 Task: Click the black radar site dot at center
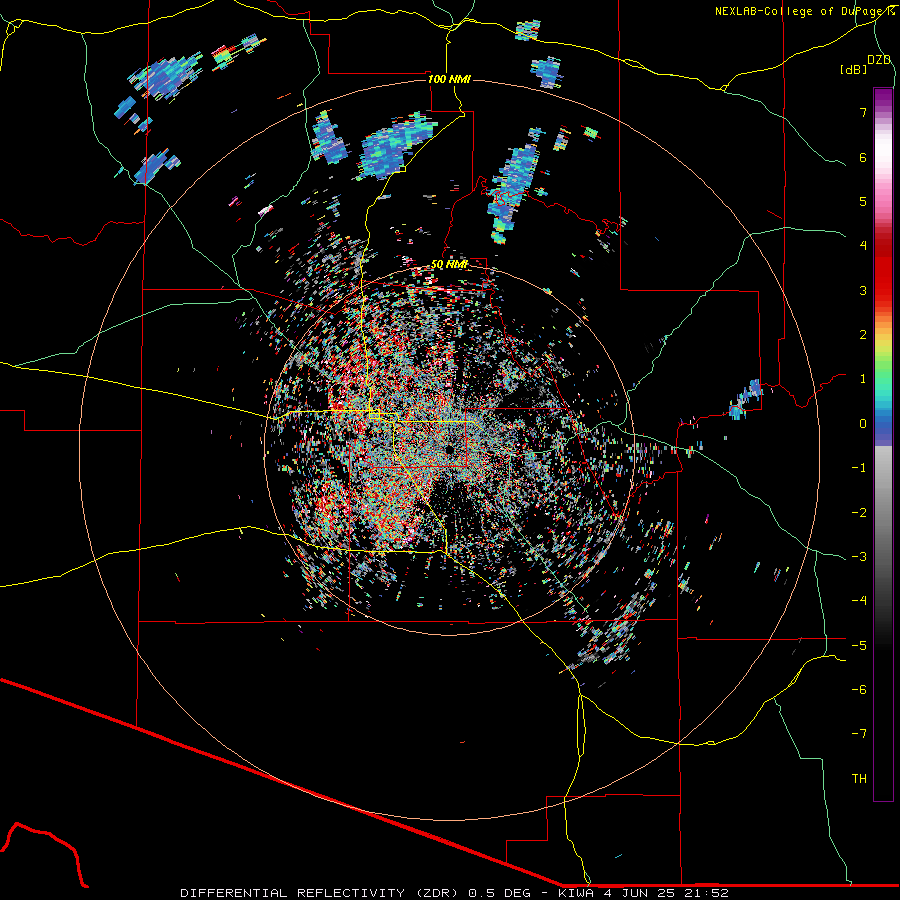tap(449, 449)
